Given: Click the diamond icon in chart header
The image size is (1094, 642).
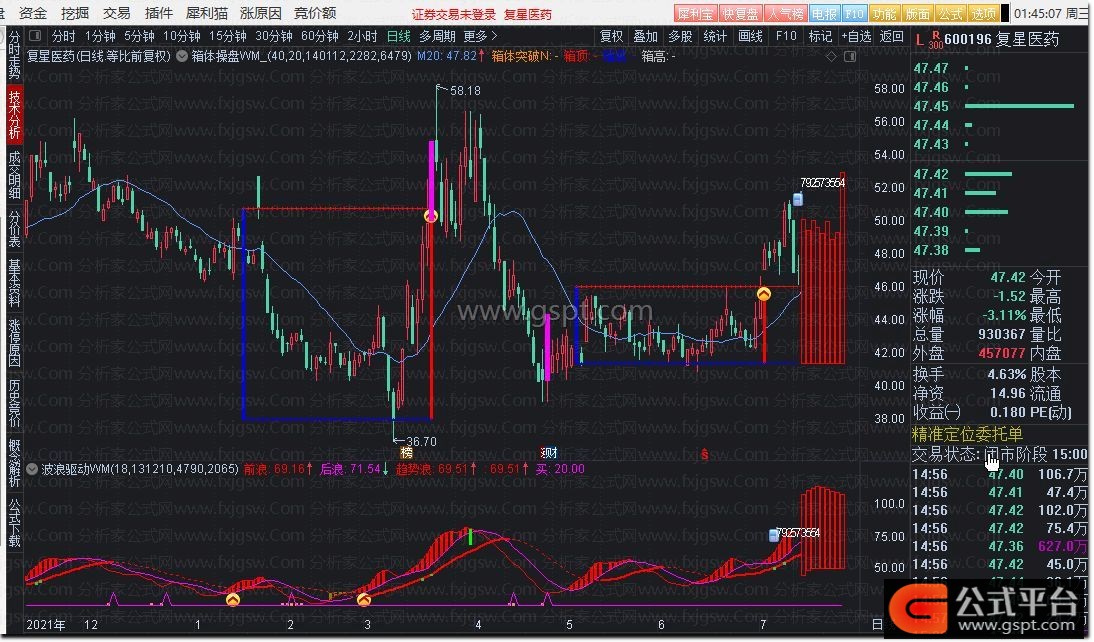Looking at the screenshot, I should (831, 57).
